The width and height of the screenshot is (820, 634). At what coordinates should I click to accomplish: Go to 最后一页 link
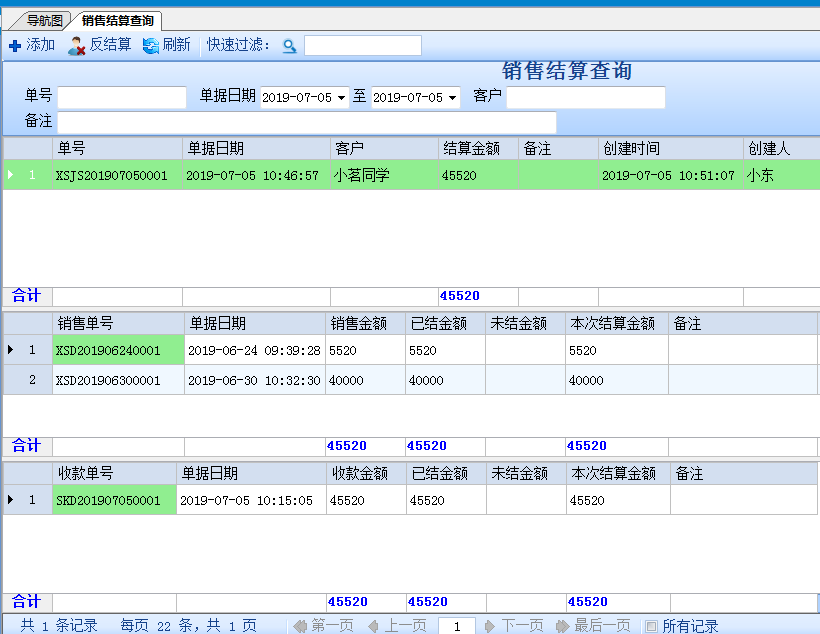(x=602, y=626)
